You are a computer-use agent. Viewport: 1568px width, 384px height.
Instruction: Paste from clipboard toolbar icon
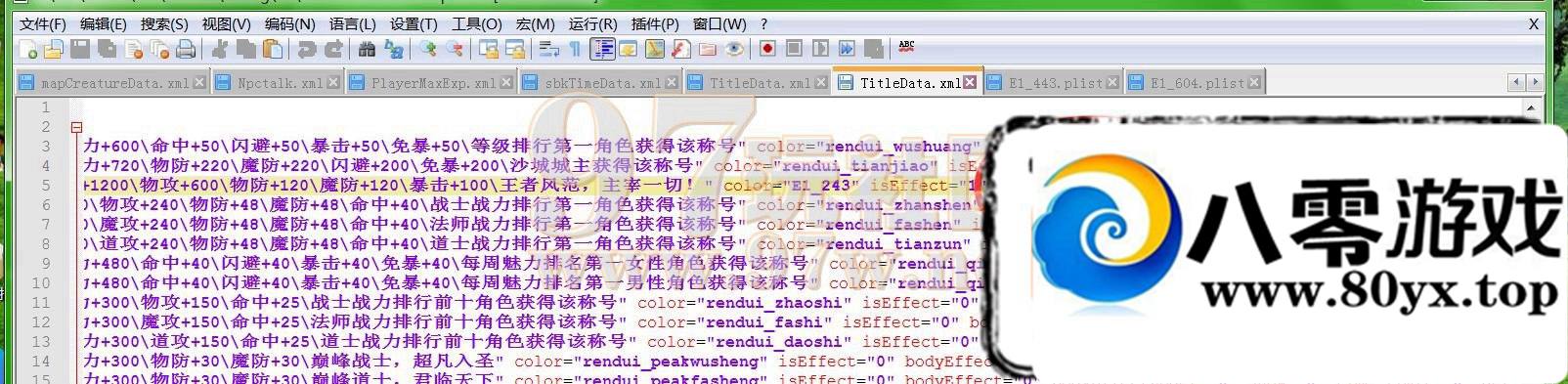(x=273, y=49)
